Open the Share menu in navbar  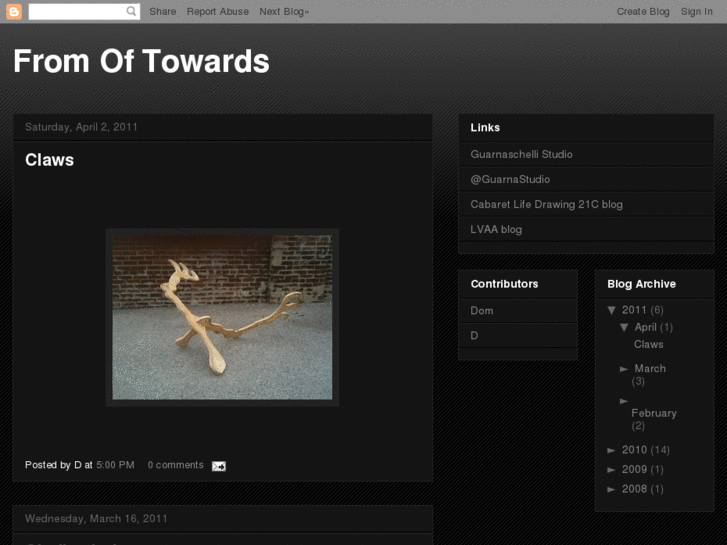162,12
